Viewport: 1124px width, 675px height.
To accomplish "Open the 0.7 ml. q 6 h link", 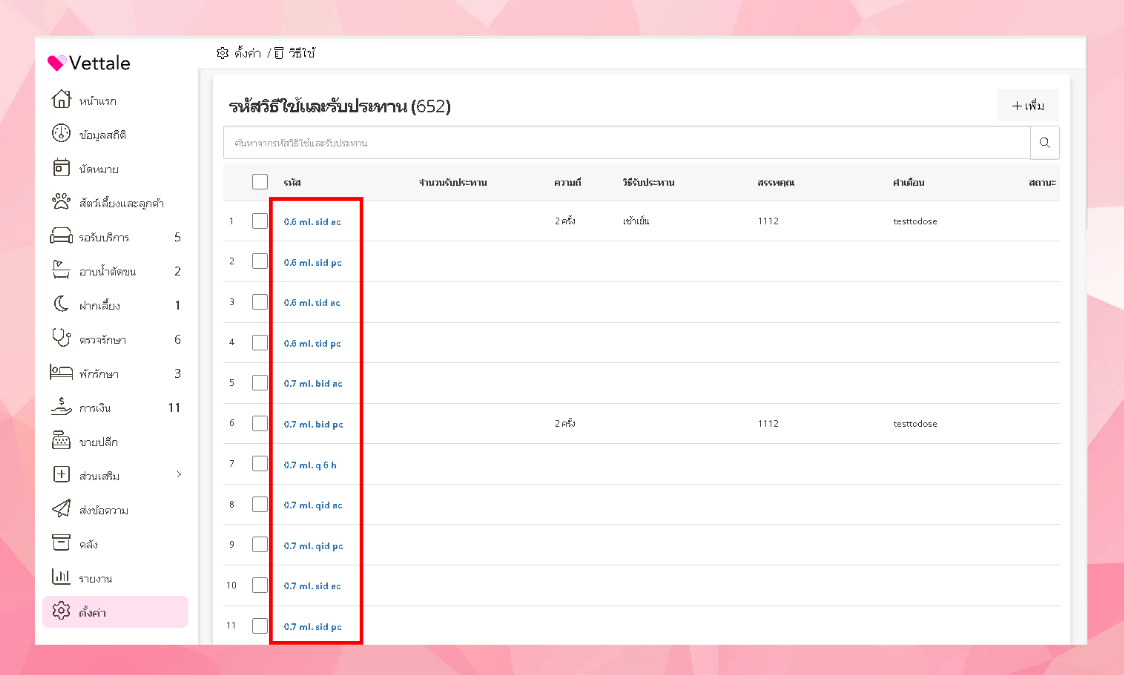I will 310,465.
